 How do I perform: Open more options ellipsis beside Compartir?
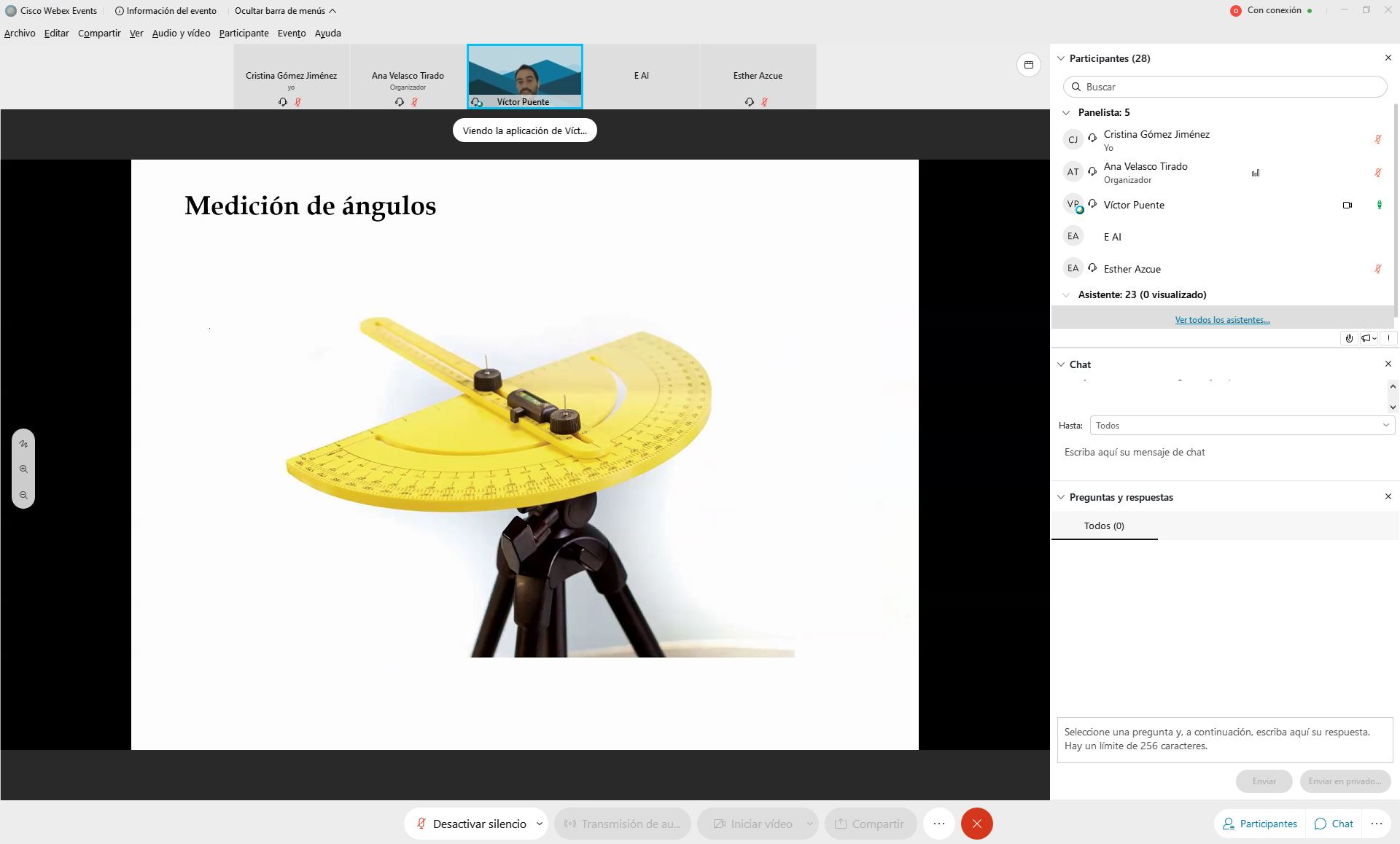pyautogui.click(x=938, y=824)
